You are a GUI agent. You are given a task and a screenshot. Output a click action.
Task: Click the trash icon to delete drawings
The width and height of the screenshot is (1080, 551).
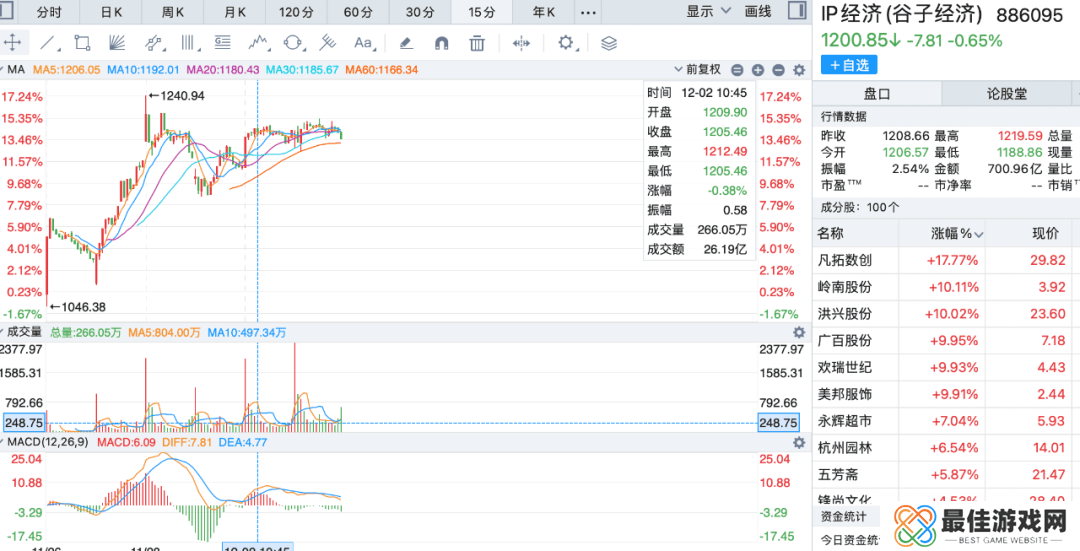[477, 43]
